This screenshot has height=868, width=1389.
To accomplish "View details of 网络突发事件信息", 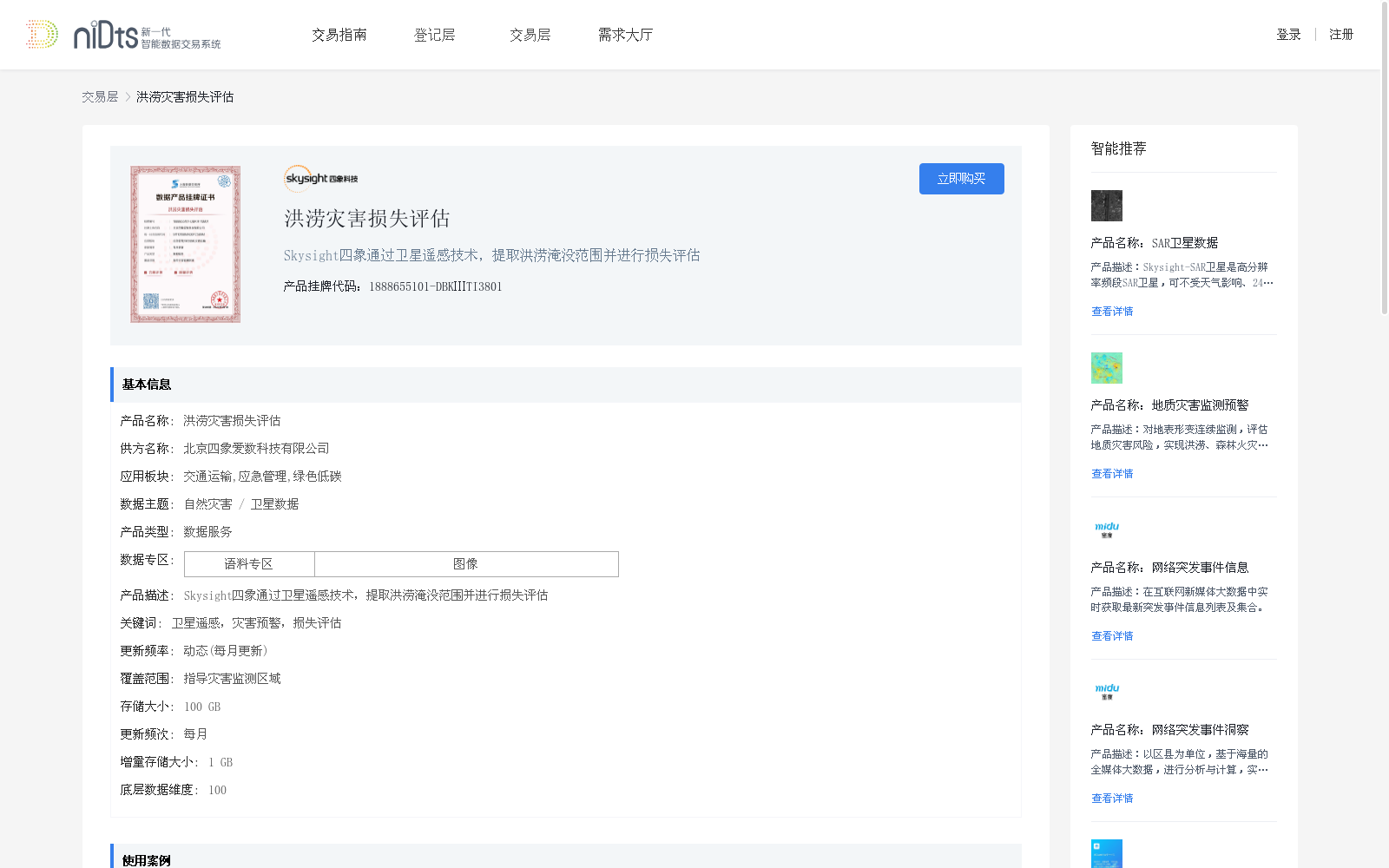I will [x=1112, y=636].
